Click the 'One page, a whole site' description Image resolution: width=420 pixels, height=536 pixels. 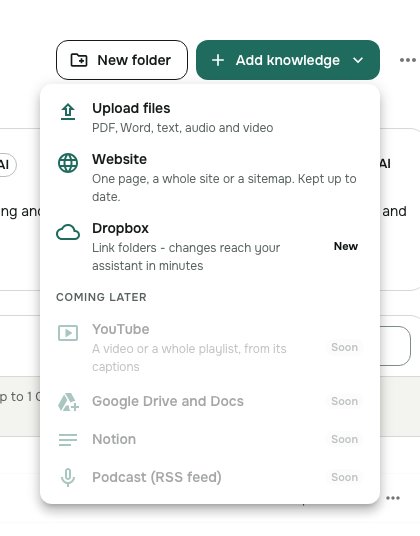[224, 188]
